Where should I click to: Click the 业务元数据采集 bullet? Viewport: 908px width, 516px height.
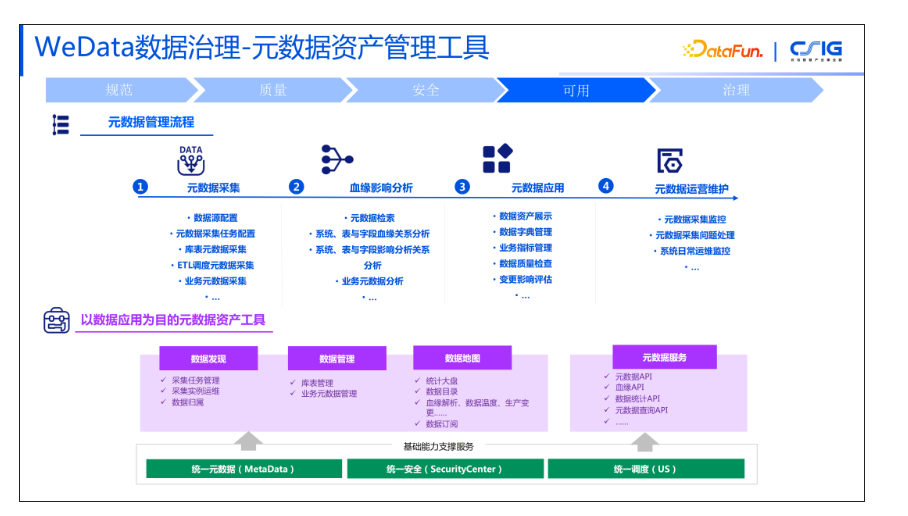tap(215, 281)
